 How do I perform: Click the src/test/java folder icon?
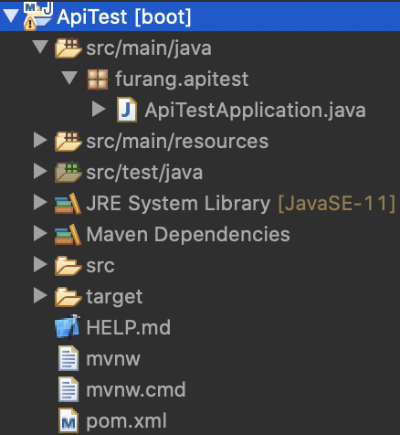[68, 172]
